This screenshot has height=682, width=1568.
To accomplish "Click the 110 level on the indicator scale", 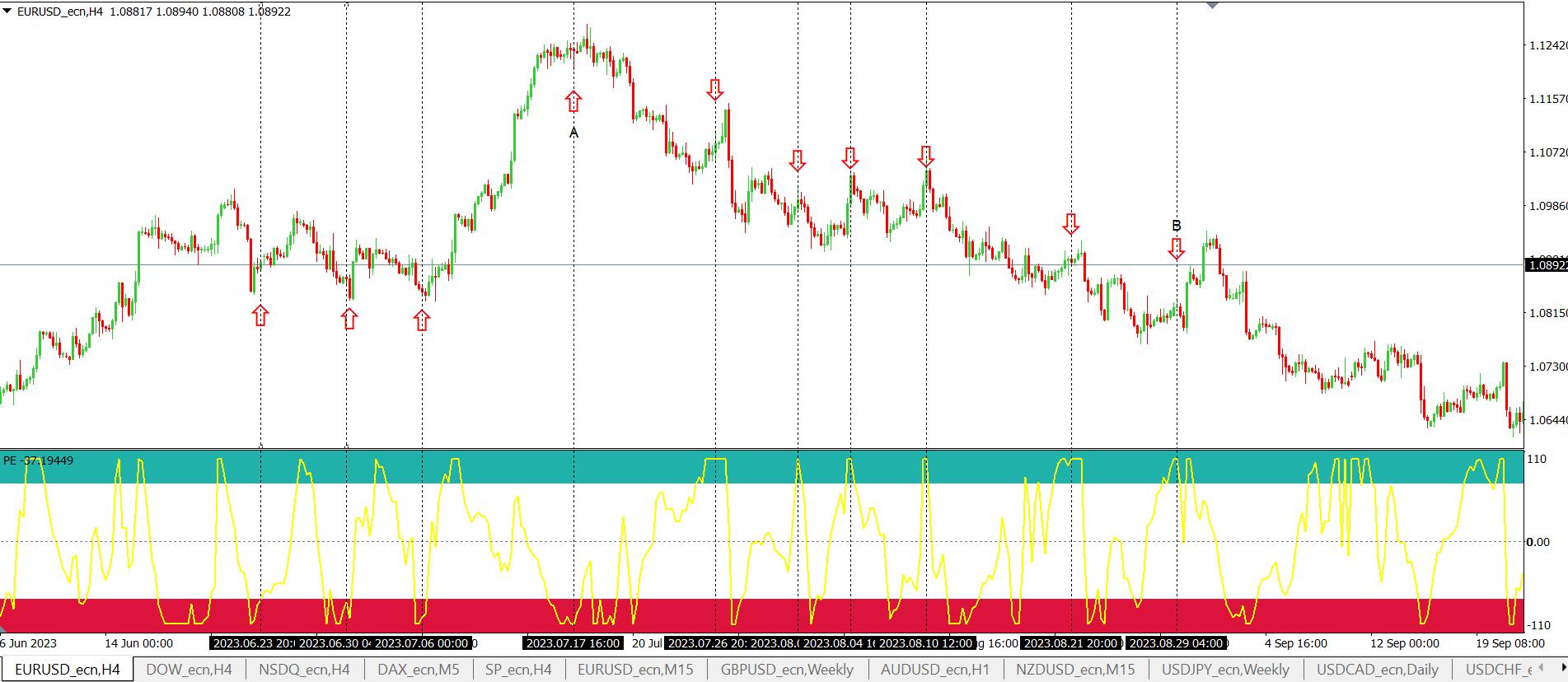I will [x=1537, y=459].
